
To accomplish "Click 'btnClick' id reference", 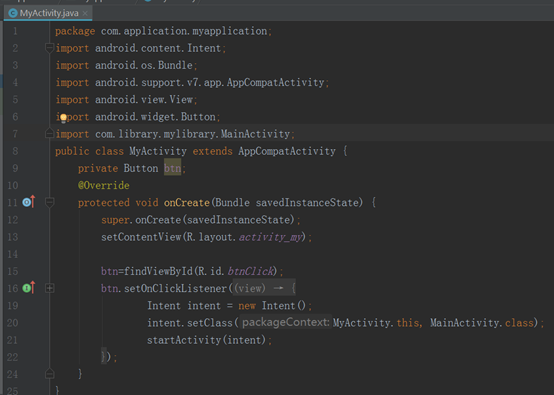I will pyautogui.click(x=250, y=271).
